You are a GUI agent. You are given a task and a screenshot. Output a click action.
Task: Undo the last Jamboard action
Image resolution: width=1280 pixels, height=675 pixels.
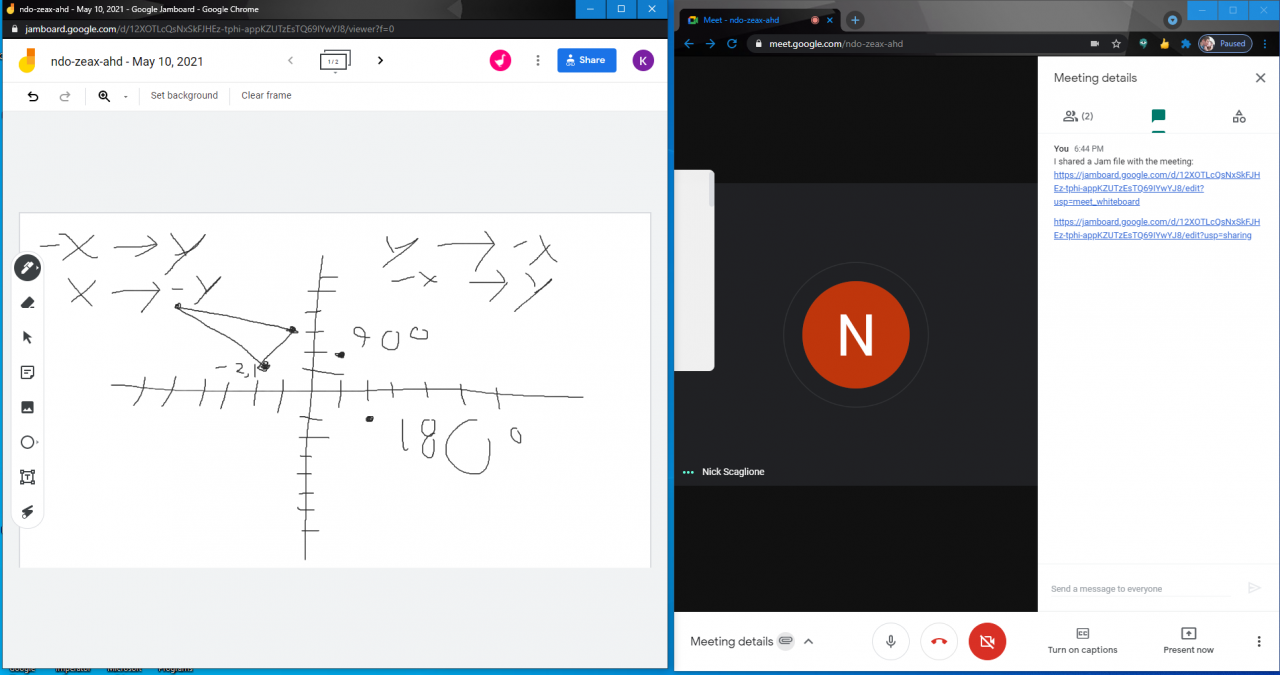[x=33, y=96]
